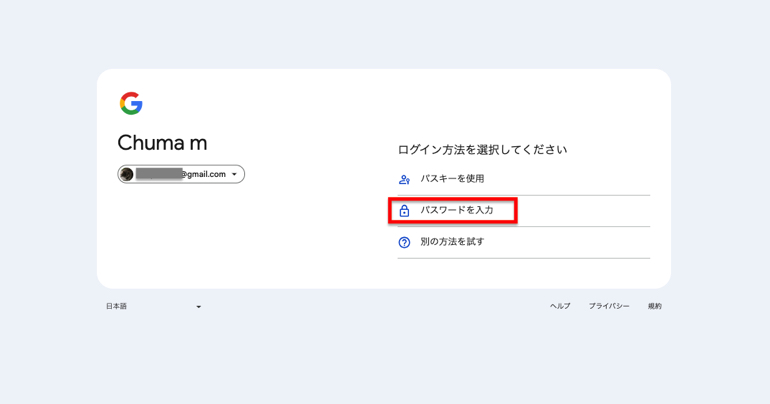The height and width of the screenshot is (404, 770).
Task: Open the 日本語 language dropdown
Action: (154, 306)
